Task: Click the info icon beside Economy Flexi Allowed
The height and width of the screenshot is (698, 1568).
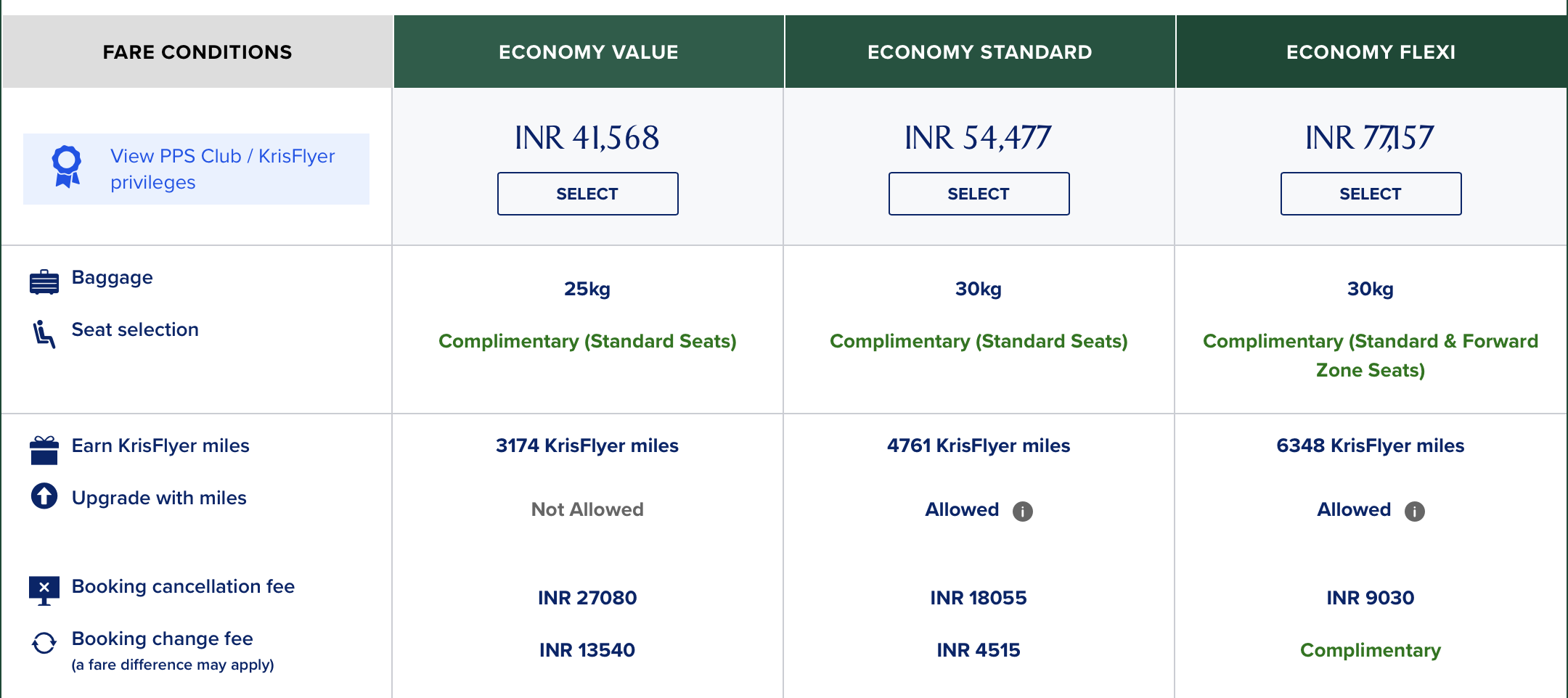Action: click(x=1413, y=511)
